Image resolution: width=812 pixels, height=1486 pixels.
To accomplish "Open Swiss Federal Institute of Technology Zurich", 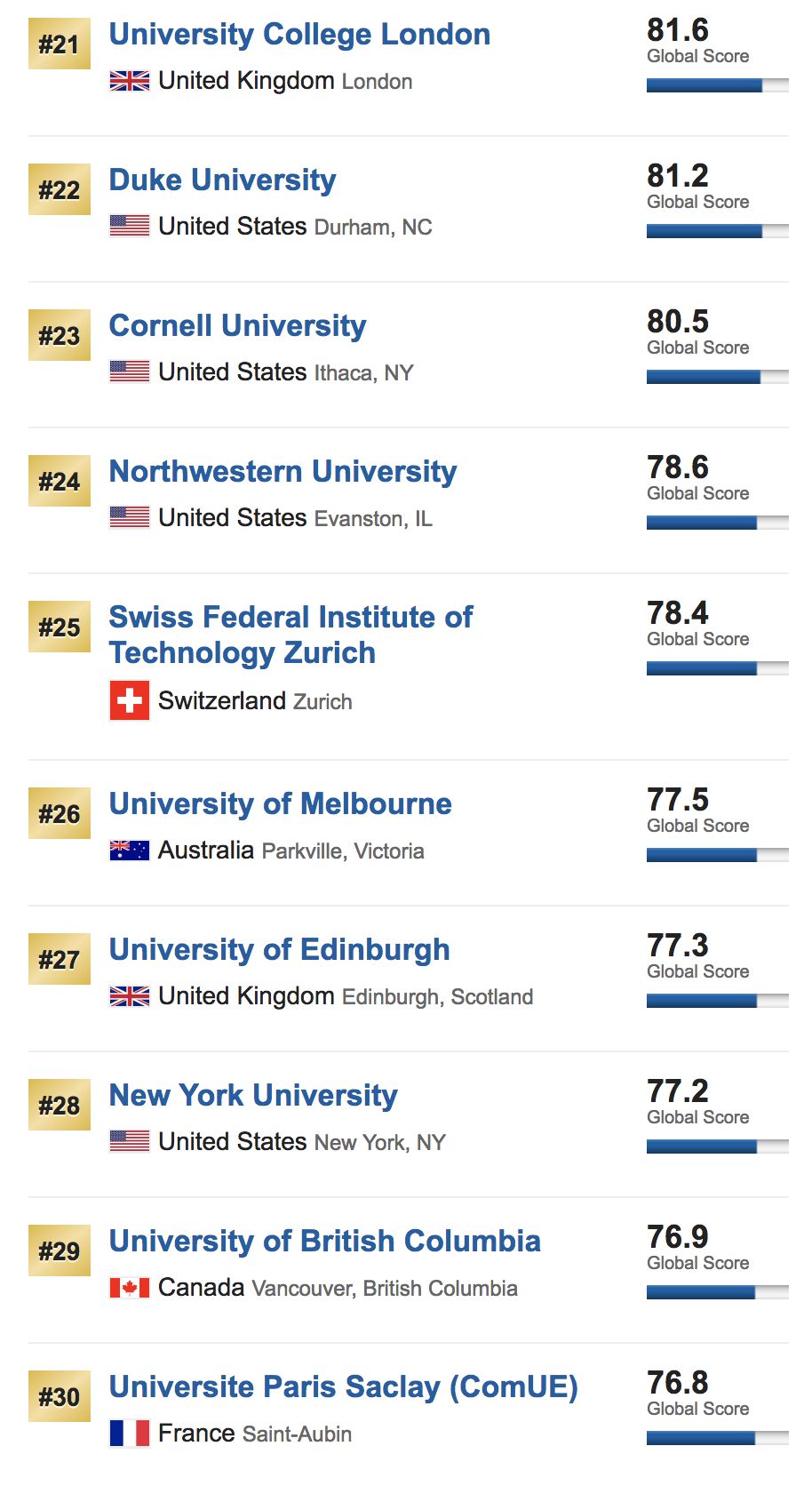I will click(291, 635).
